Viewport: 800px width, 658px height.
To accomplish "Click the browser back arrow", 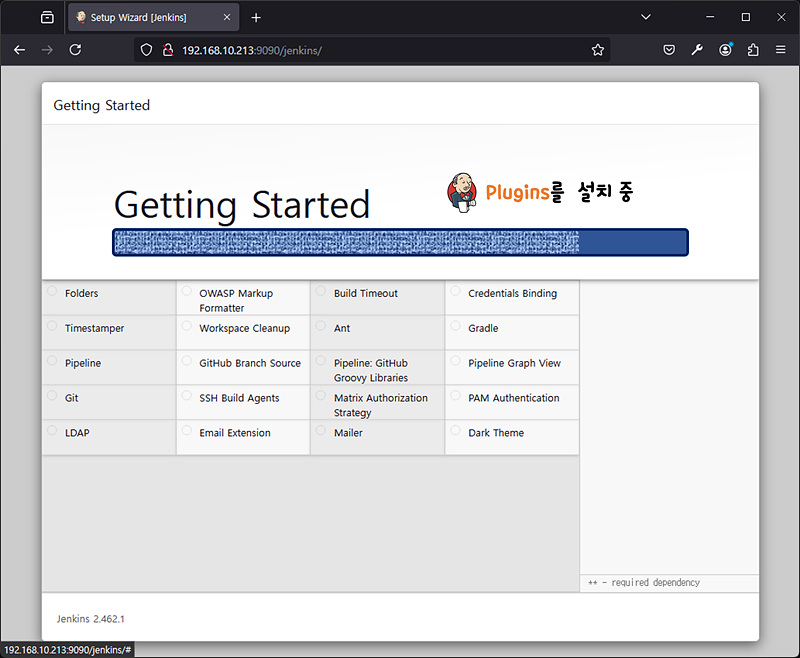I will [x=19, y=50].
